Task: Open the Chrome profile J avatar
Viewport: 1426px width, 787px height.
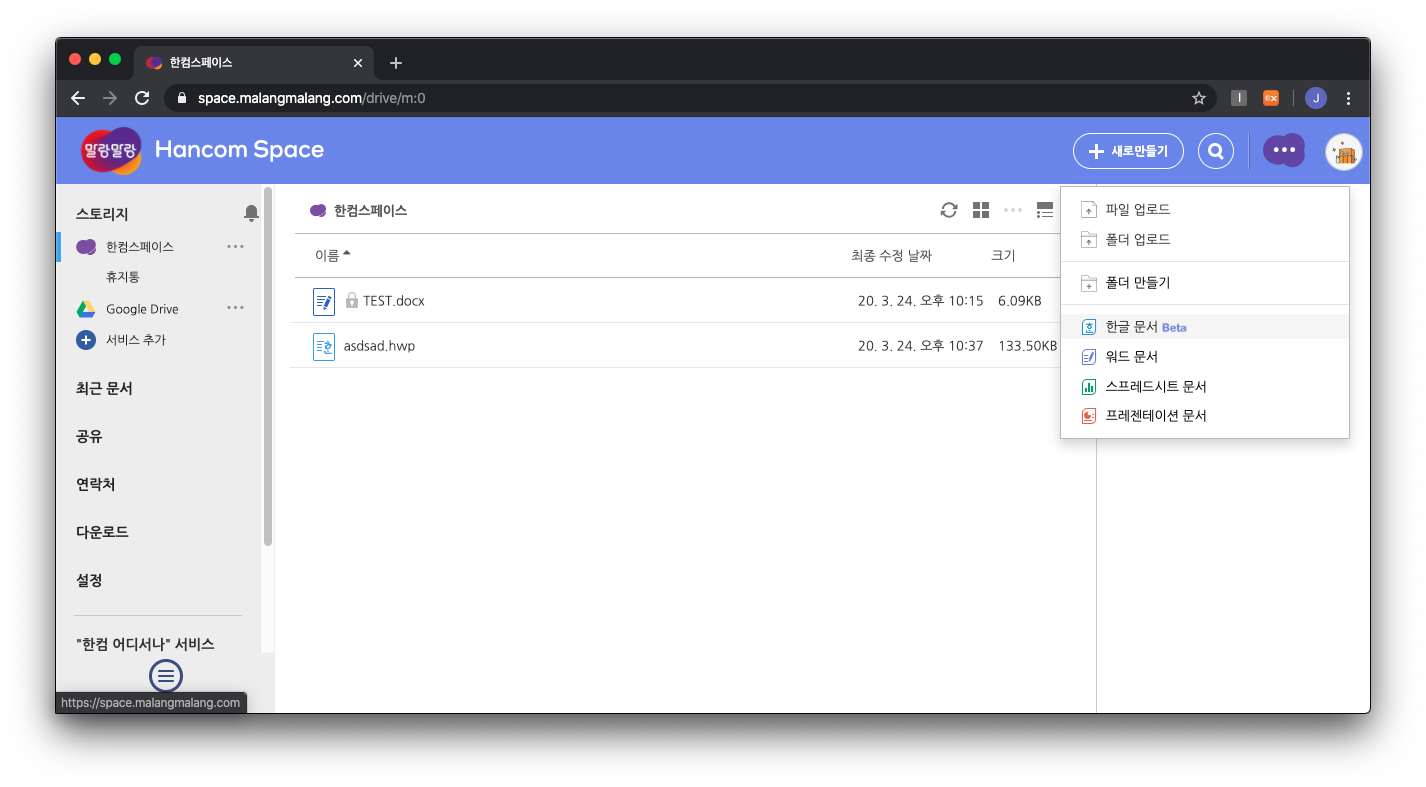Action: pyautogui.click(x=1316, y=98)
